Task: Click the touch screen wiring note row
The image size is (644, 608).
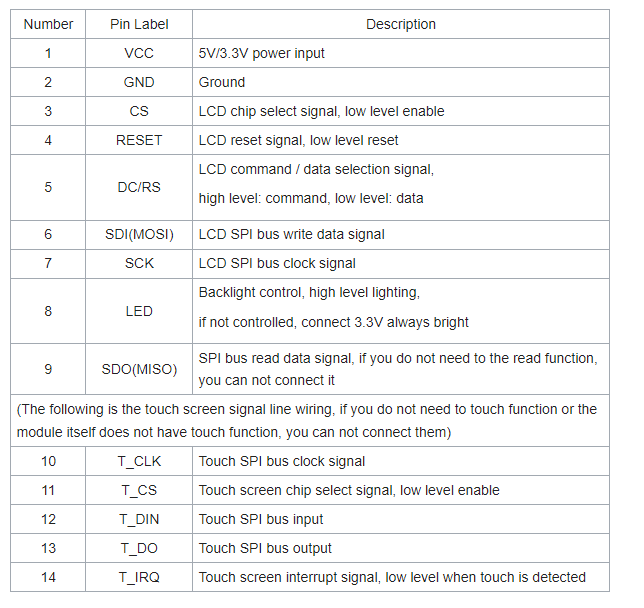Action: click(309, 420)
